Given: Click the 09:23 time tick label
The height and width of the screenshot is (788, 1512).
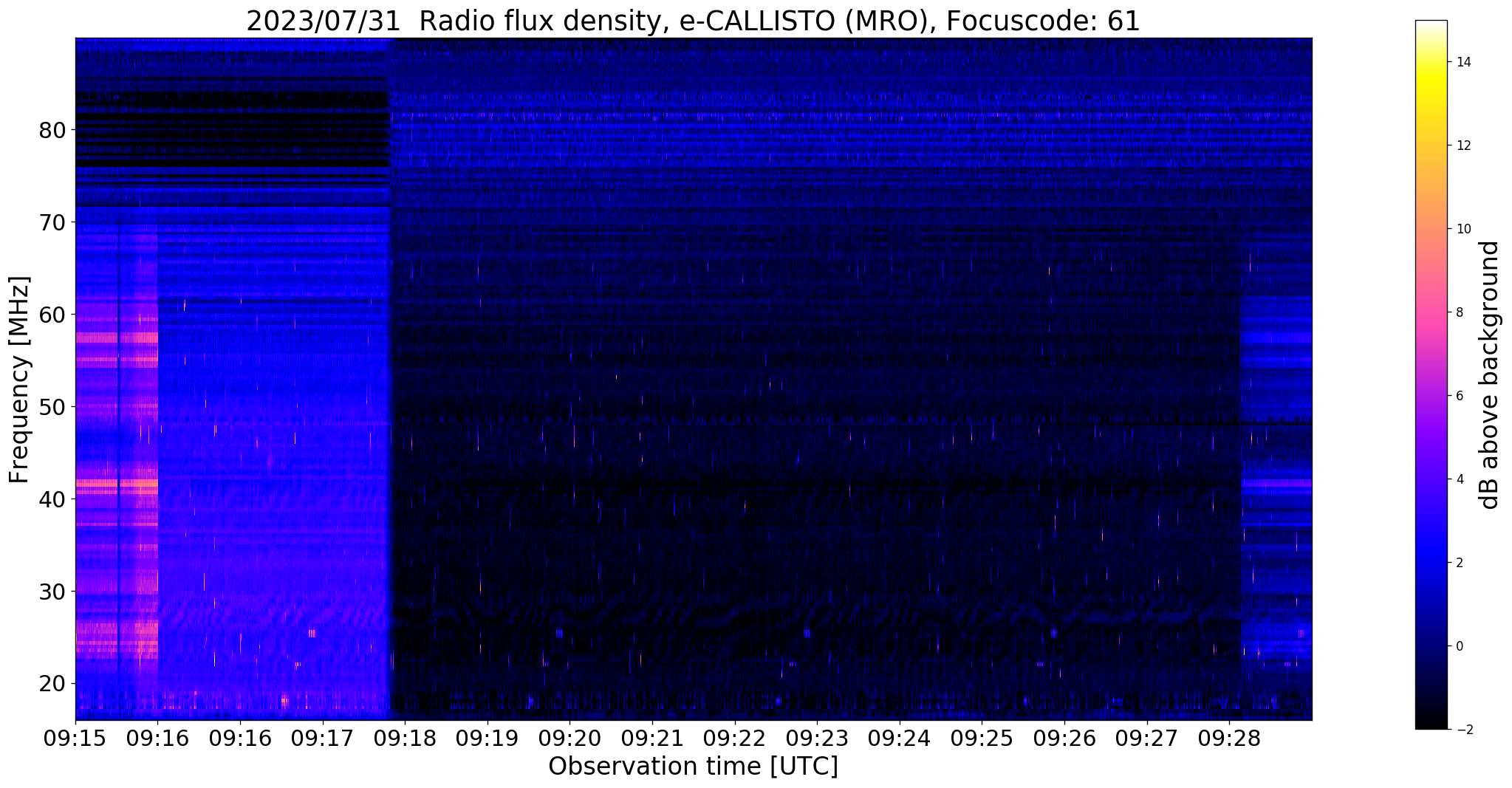Looking at the screenshot, I should coord(817,738).
